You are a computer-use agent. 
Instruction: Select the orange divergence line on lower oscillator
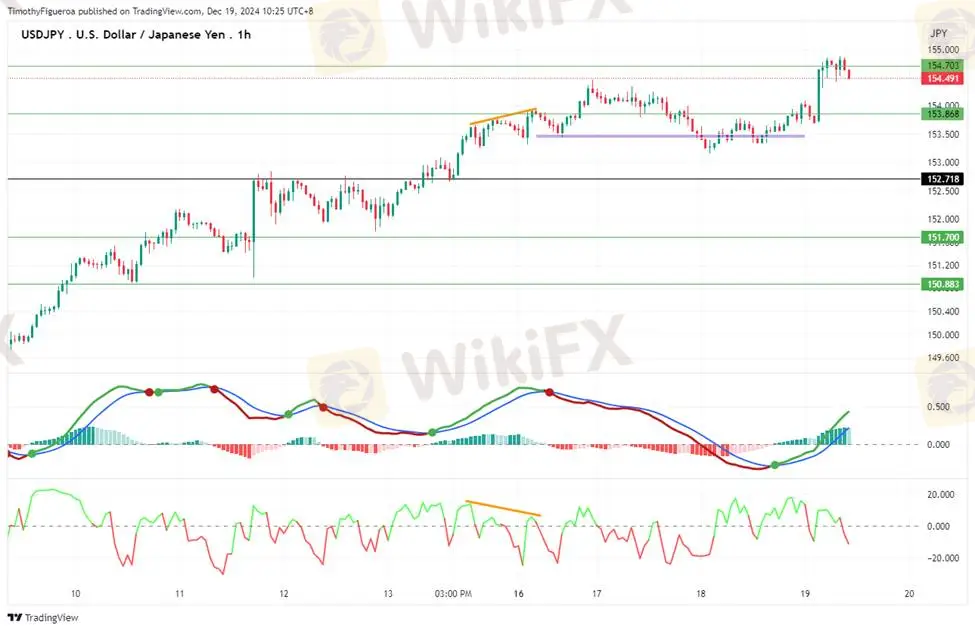[503, 508]
